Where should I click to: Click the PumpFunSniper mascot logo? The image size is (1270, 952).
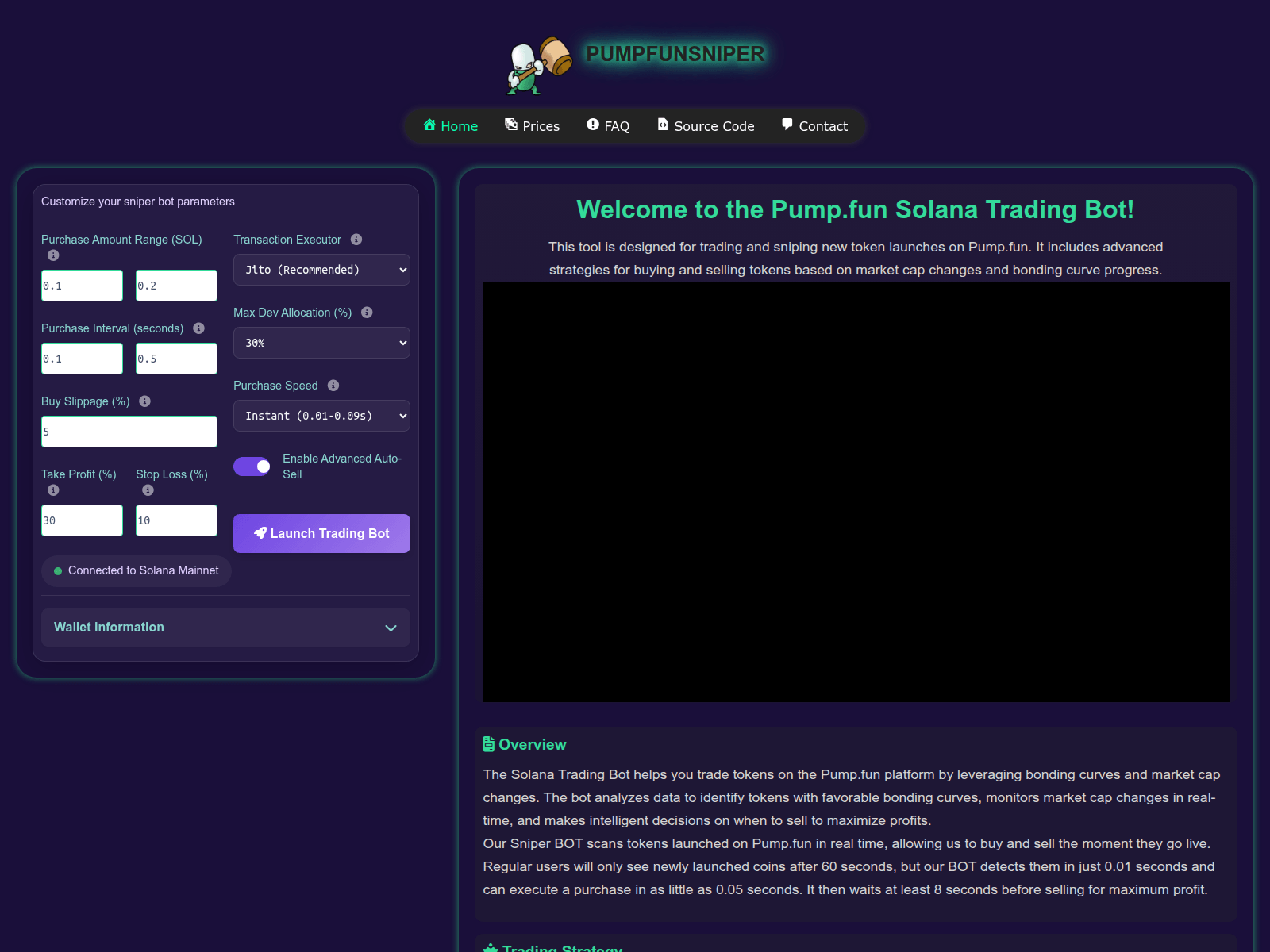[540, 66]
